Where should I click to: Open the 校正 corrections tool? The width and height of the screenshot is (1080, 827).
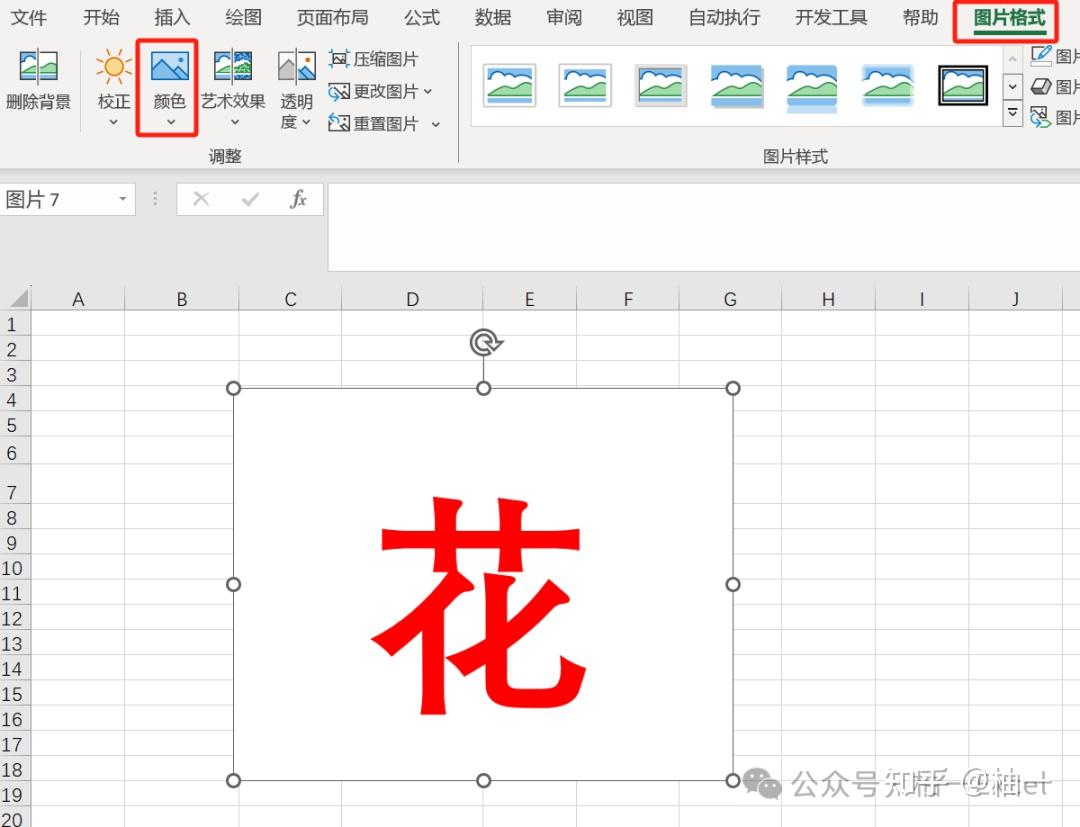pos(114,86)
